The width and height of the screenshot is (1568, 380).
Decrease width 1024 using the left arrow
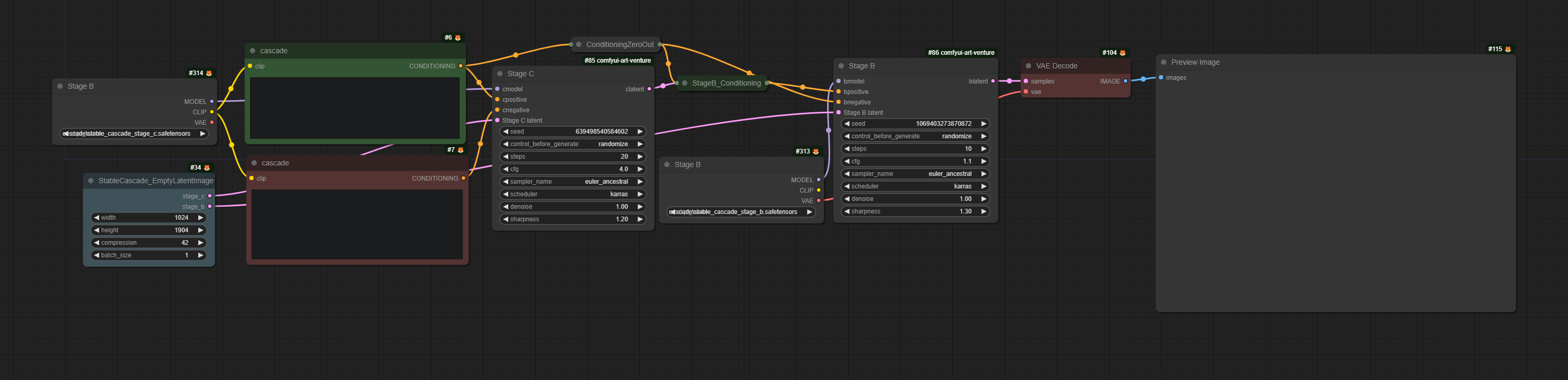(97, 217)
